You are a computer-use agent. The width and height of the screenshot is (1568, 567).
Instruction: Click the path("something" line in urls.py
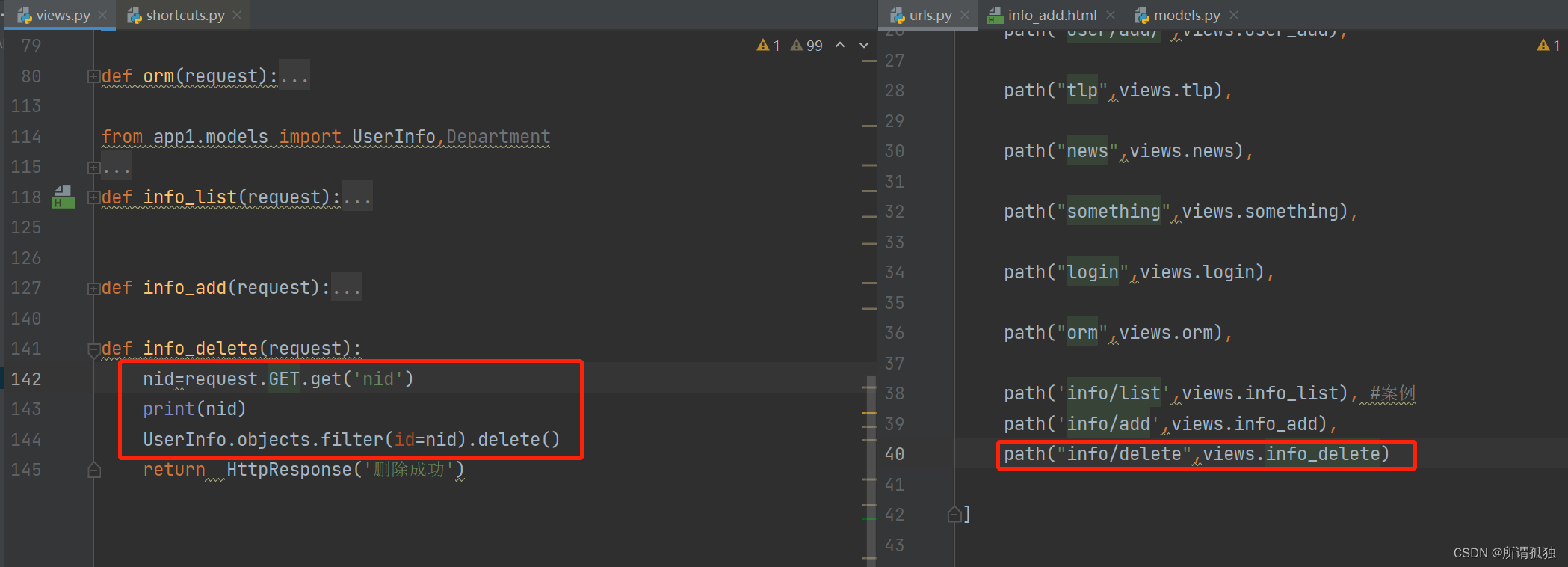1181,212
